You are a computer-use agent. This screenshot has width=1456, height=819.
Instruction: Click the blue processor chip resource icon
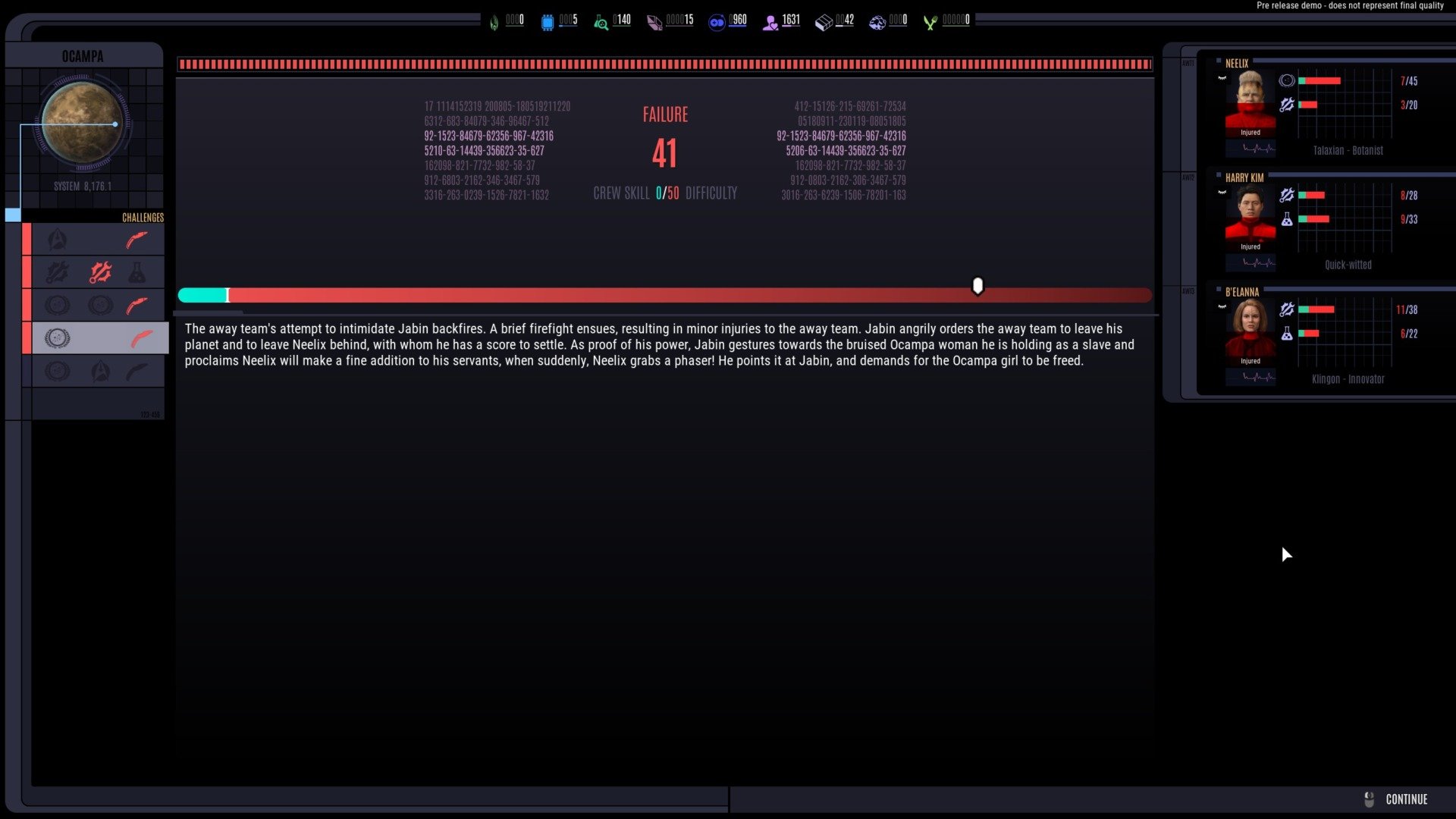tap(548, 23)
